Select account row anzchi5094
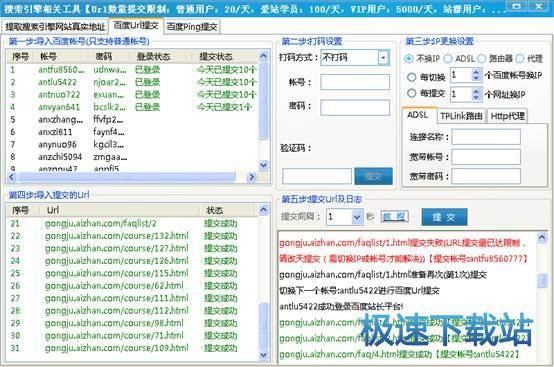This screenshot has height=367, width=554. [x=132, y=156]
